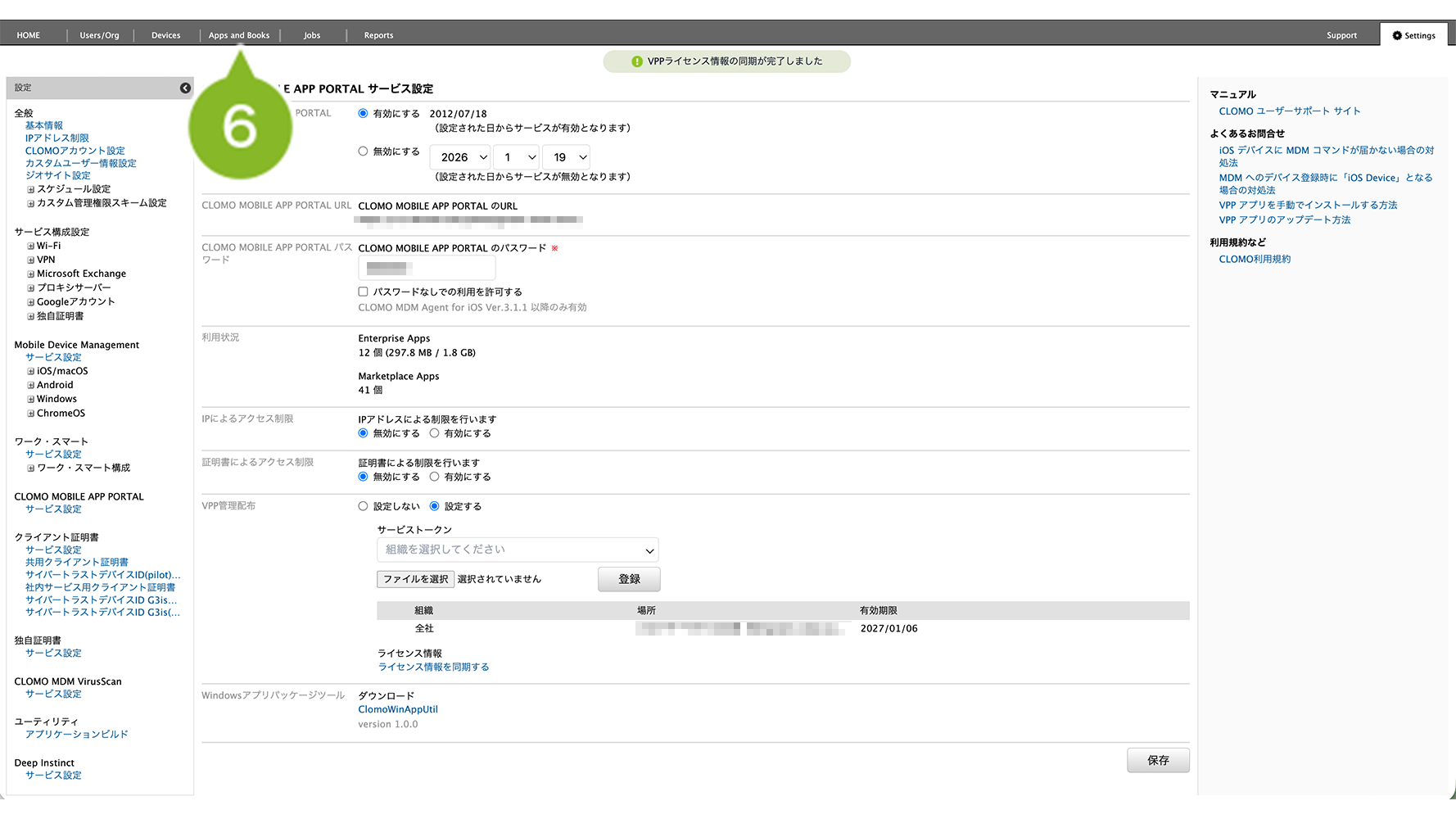The height and width of the screenshot is (819, 1456).
Task: Open the Apps and Books menu
Action: coord(238,35)
